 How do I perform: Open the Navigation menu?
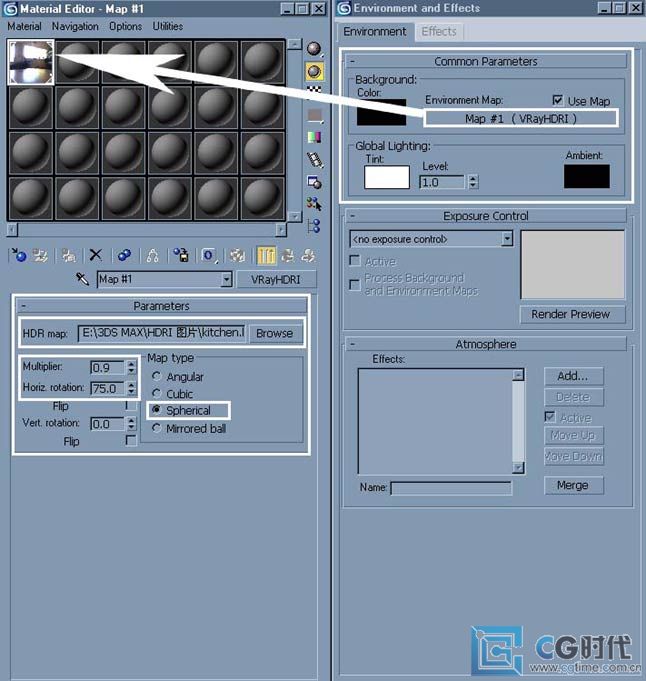click(75, 26)
